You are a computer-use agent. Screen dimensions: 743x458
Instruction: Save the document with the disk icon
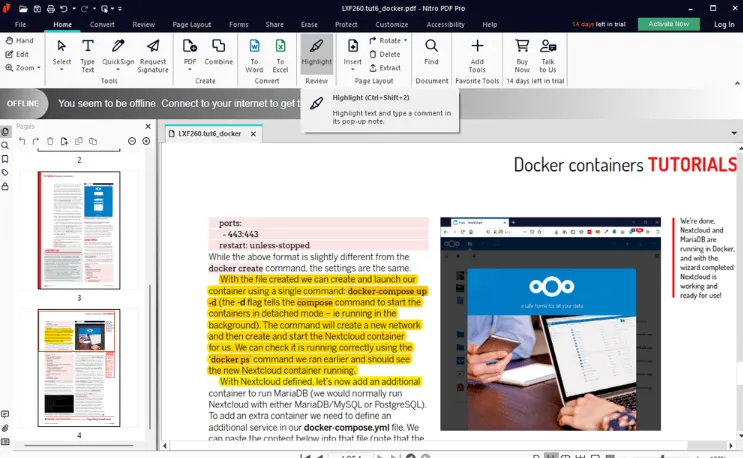tap(37, 9)
